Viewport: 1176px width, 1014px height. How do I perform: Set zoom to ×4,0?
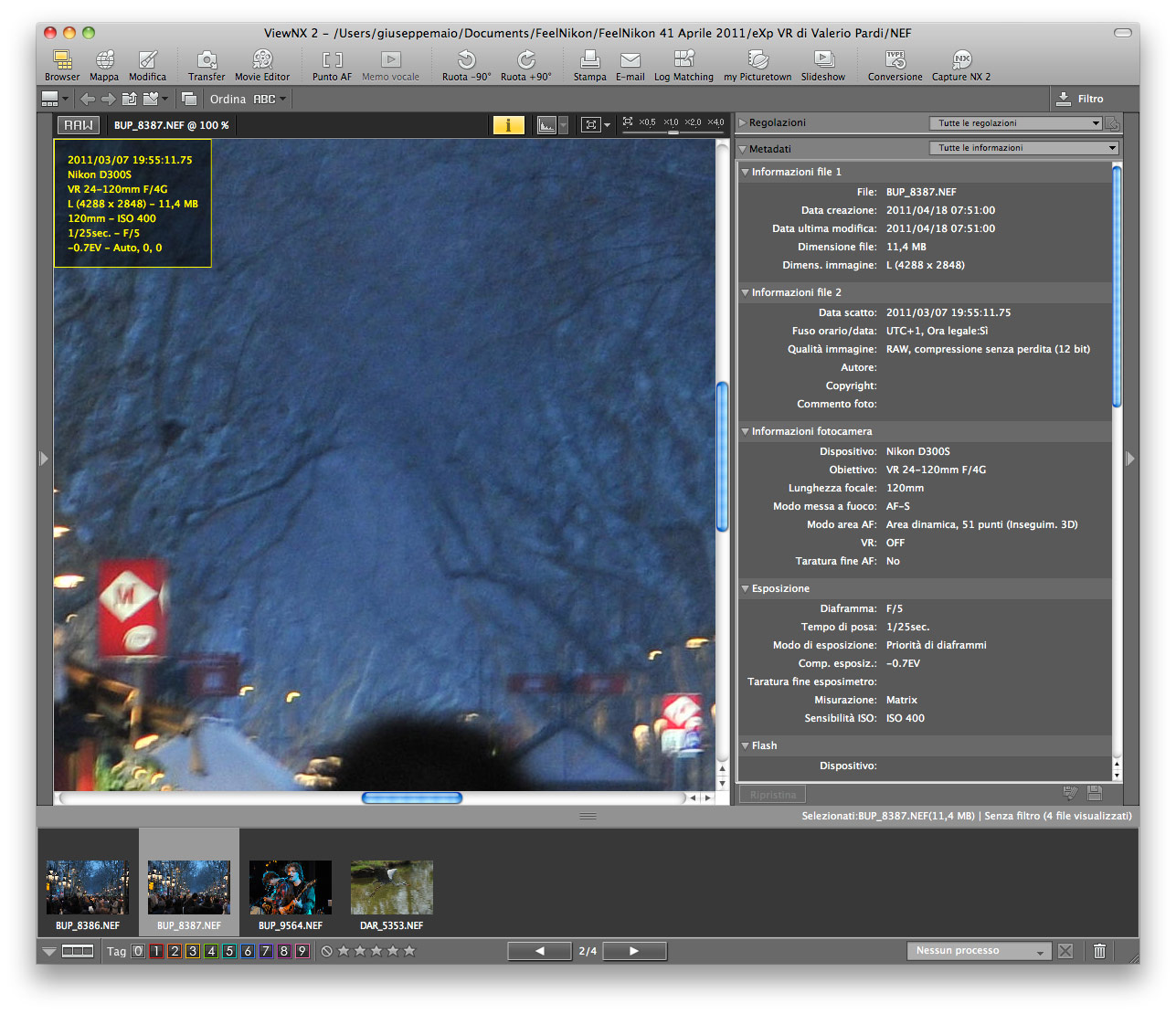(716, 121)
